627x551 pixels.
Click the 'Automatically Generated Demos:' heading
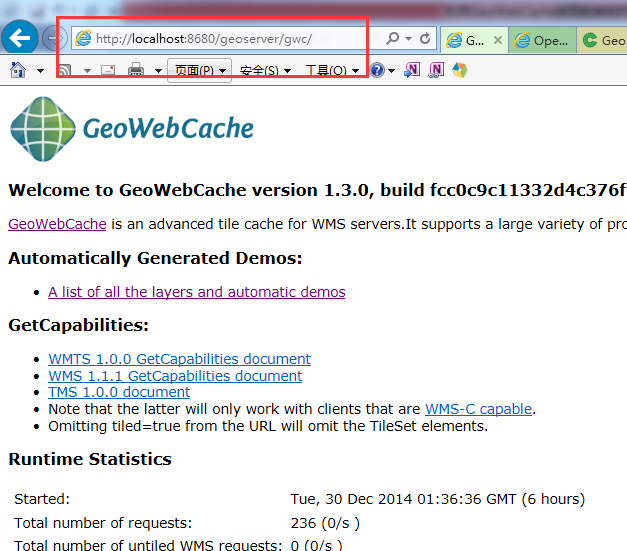click(x=155, y=258)
